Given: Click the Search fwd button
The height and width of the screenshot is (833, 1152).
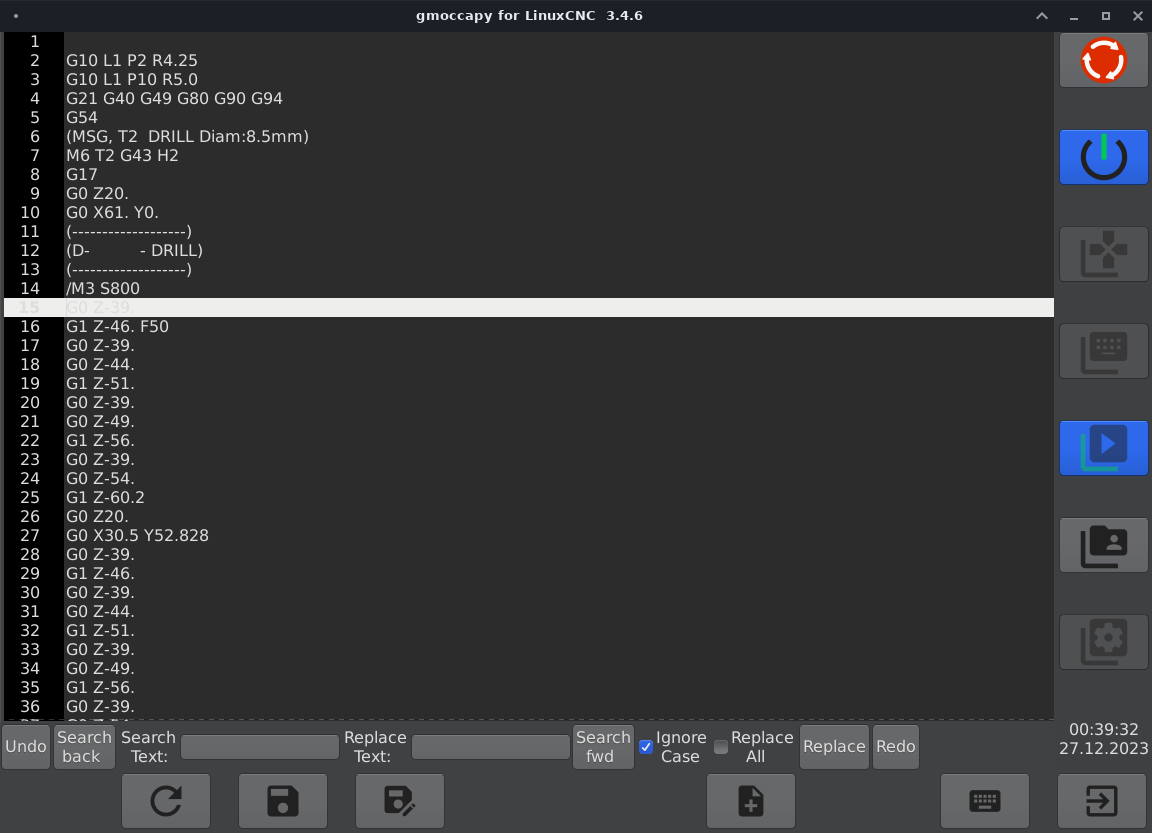Looking at the screenshot, I should (x=603, y=747).
